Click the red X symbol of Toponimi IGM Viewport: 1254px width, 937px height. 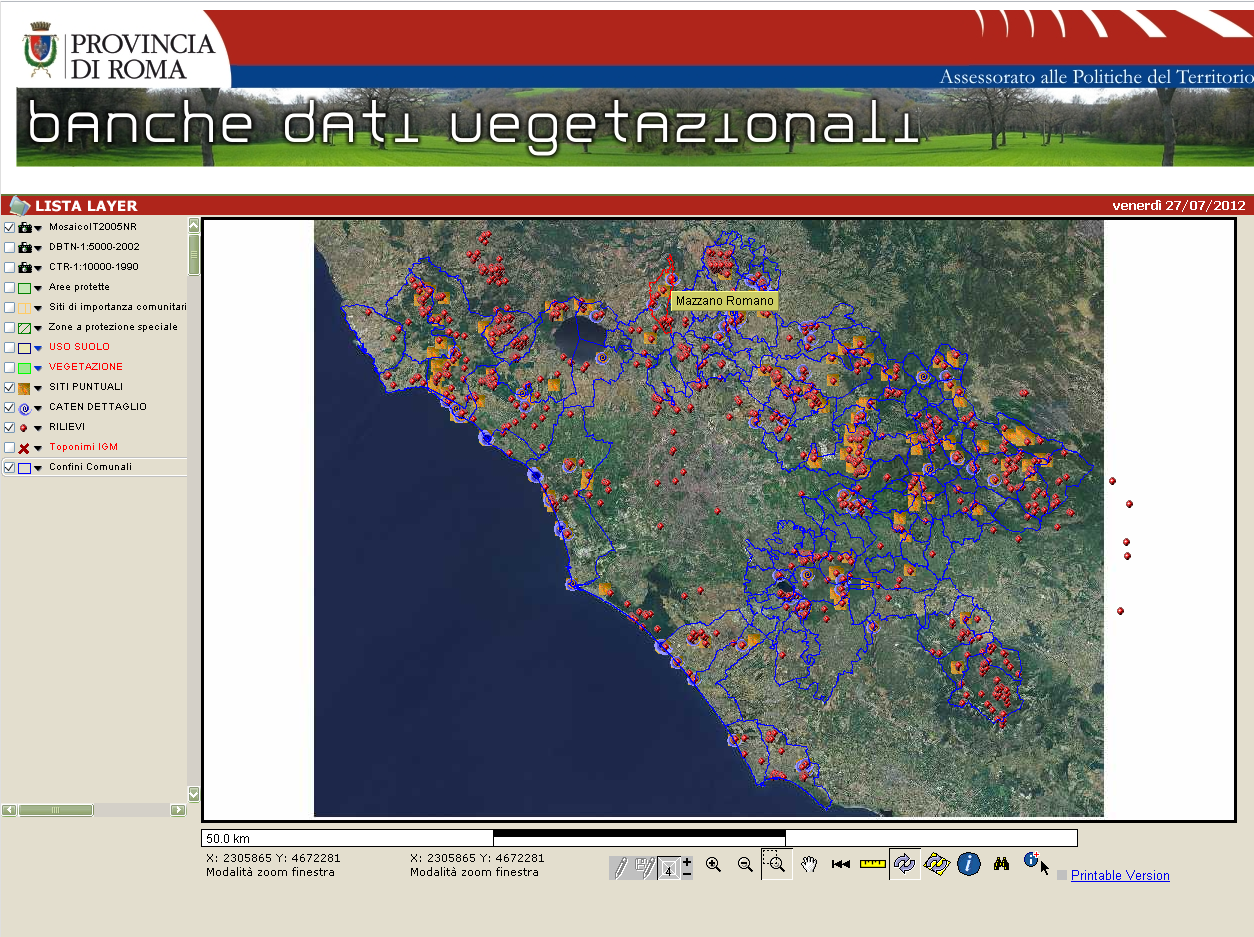(25, 448)
